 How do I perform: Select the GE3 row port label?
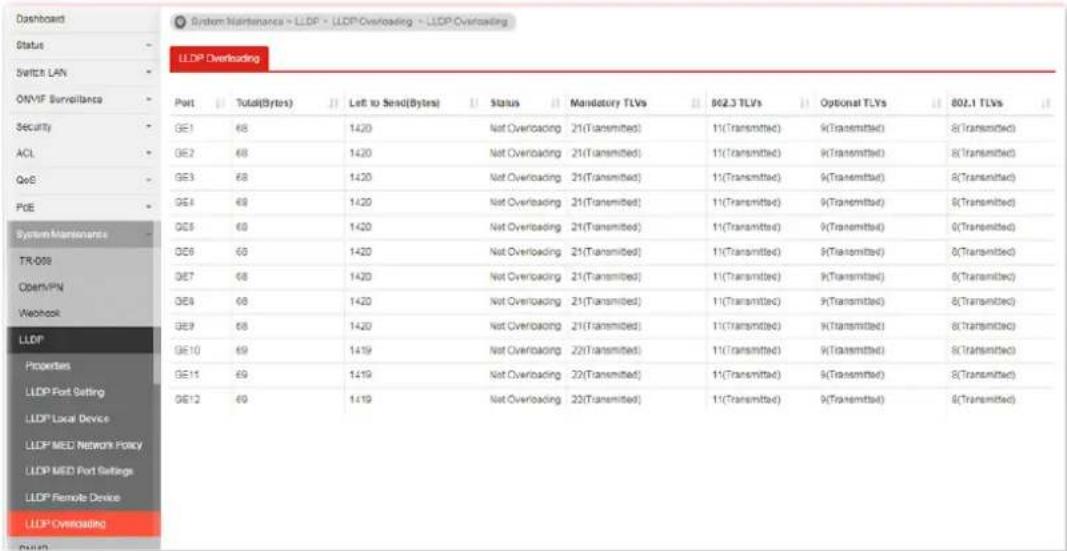[x=182, y=178]
